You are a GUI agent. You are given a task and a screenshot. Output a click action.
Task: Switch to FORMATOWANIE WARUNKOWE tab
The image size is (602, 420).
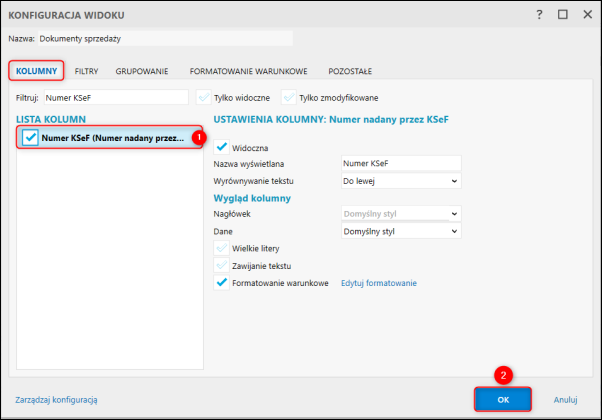[248, 71]
